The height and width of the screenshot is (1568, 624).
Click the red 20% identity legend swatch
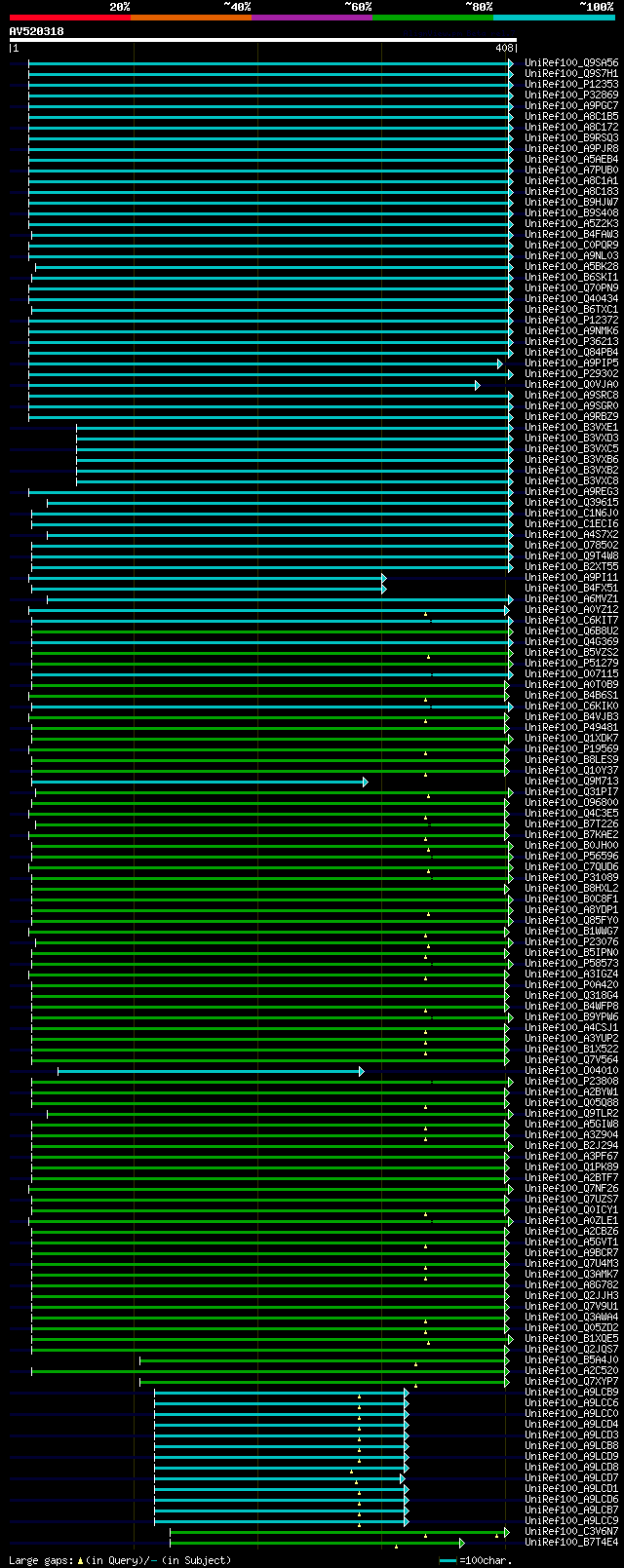pos(70,18)
